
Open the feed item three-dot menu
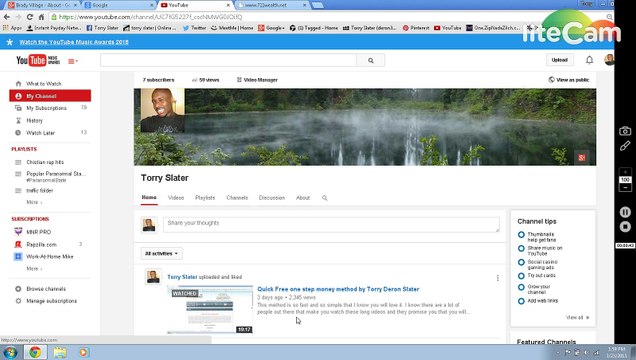pyautogui.click(x=497, y=278)
